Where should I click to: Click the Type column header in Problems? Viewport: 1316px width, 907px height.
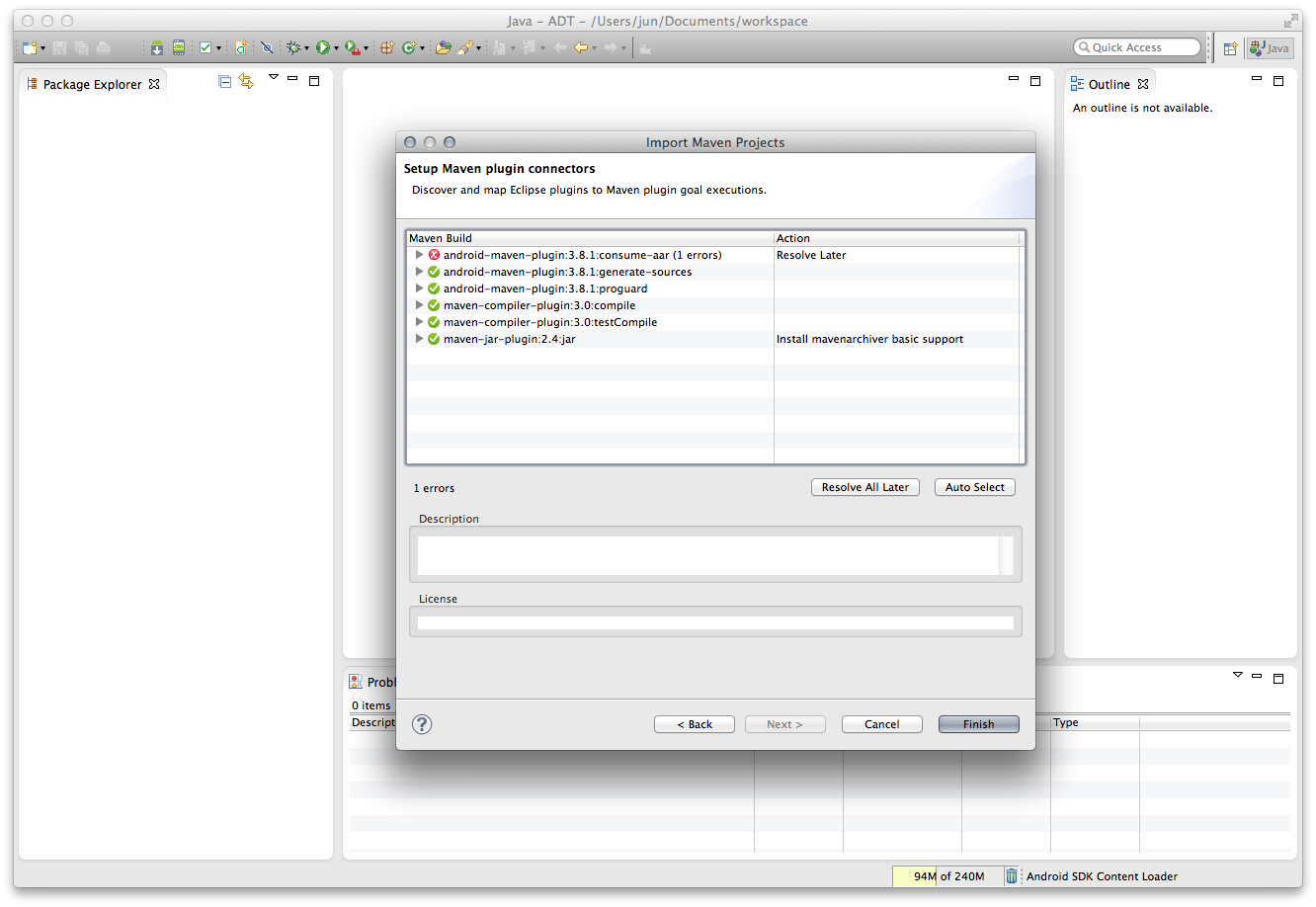point(1095,723)
